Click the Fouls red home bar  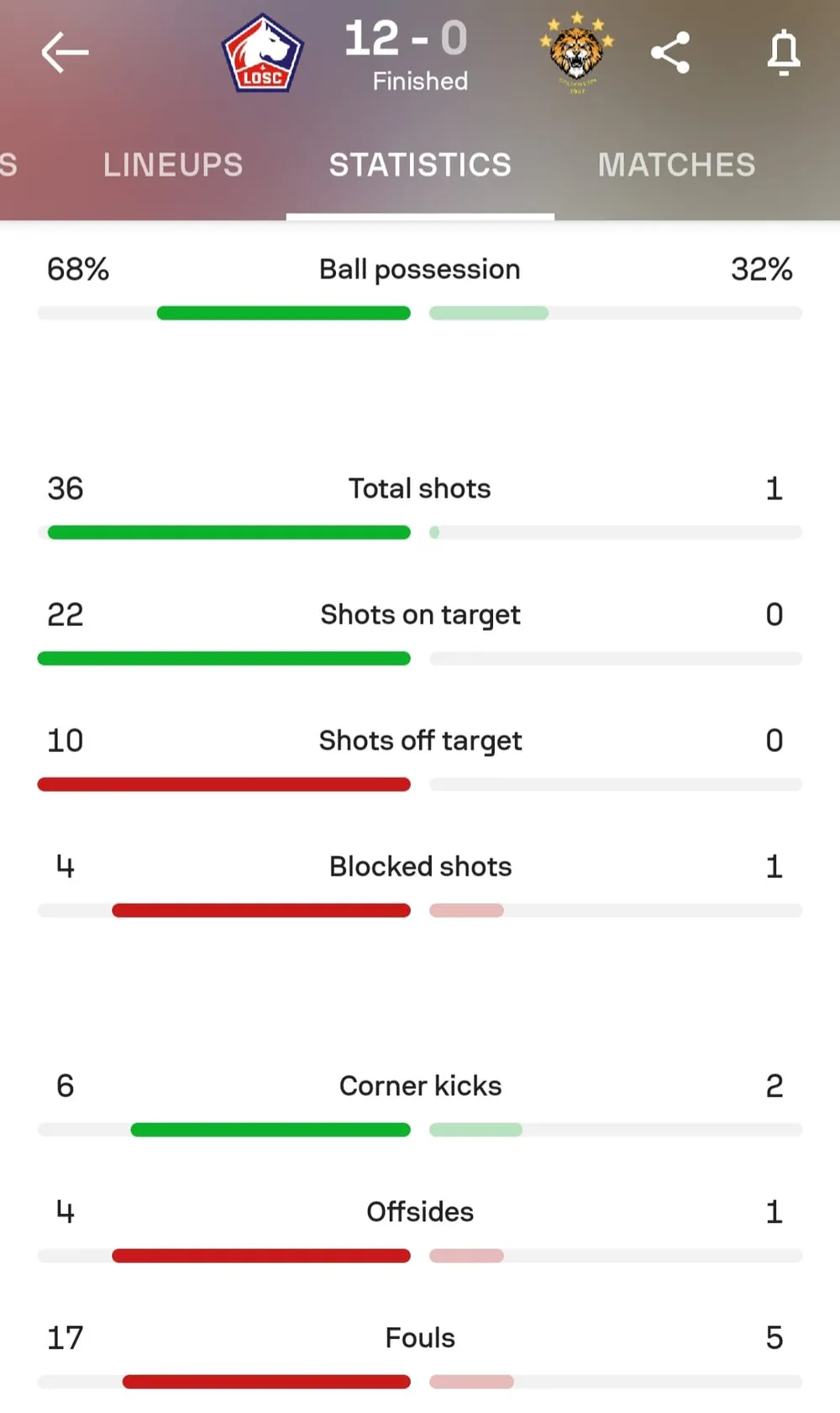[266, 1382]
